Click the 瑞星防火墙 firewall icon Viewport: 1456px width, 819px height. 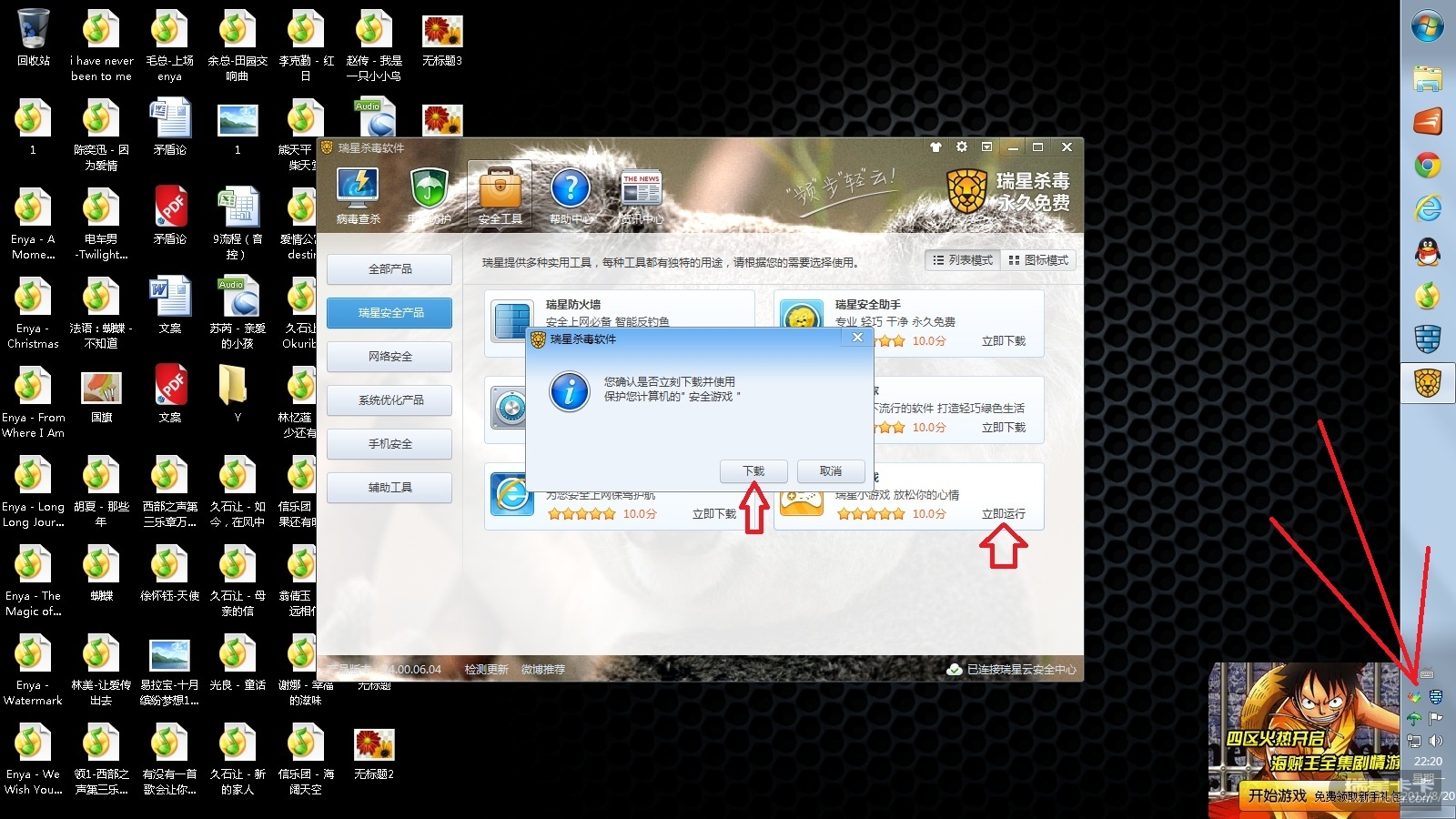tap(512, 323)
